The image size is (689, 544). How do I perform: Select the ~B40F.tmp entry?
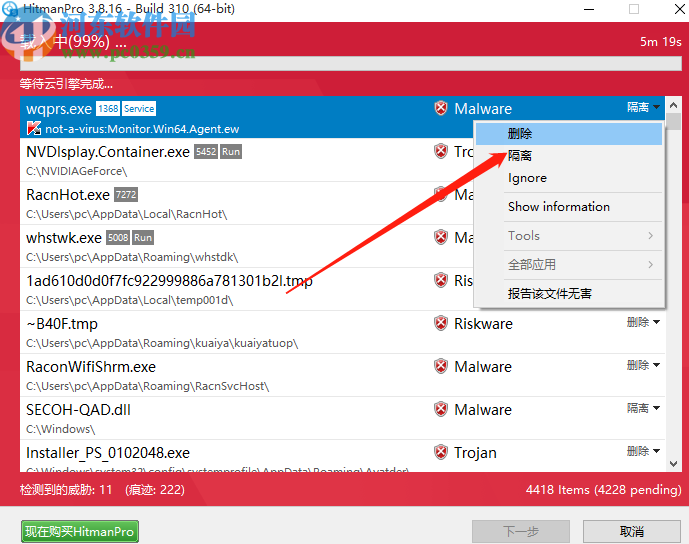tap(342, 333)
